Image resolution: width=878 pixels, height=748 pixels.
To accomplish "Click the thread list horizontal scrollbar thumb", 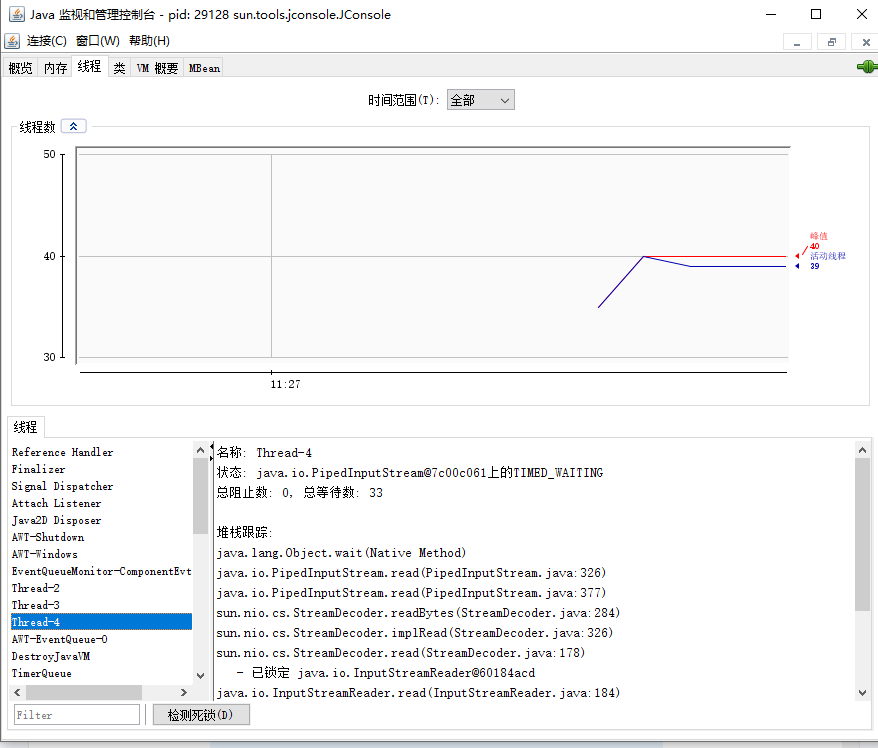I will (83, 693).
